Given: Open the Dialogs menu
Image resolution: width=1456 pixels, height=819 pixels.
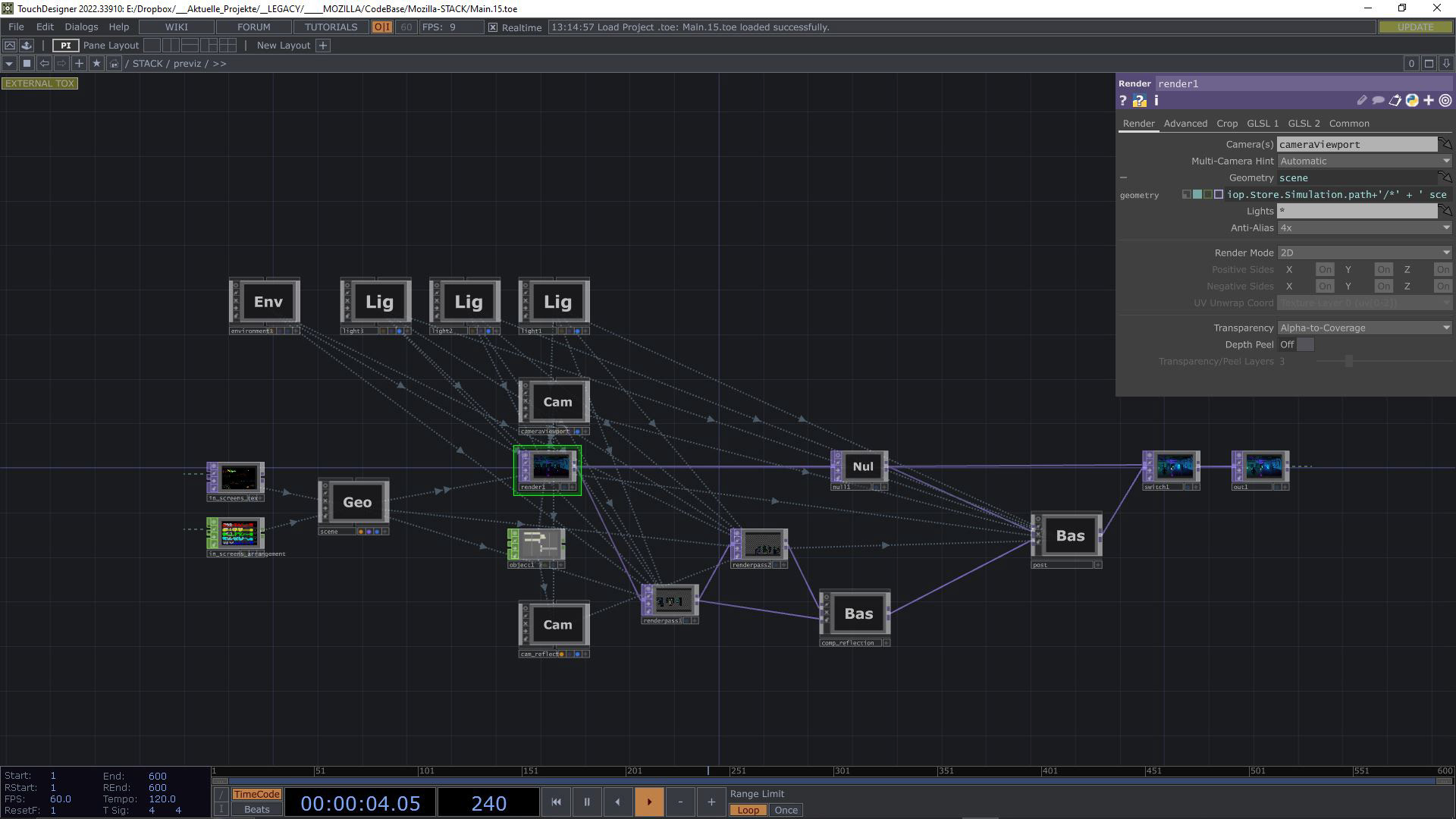Looking at the screenshot, I should 81,27.
